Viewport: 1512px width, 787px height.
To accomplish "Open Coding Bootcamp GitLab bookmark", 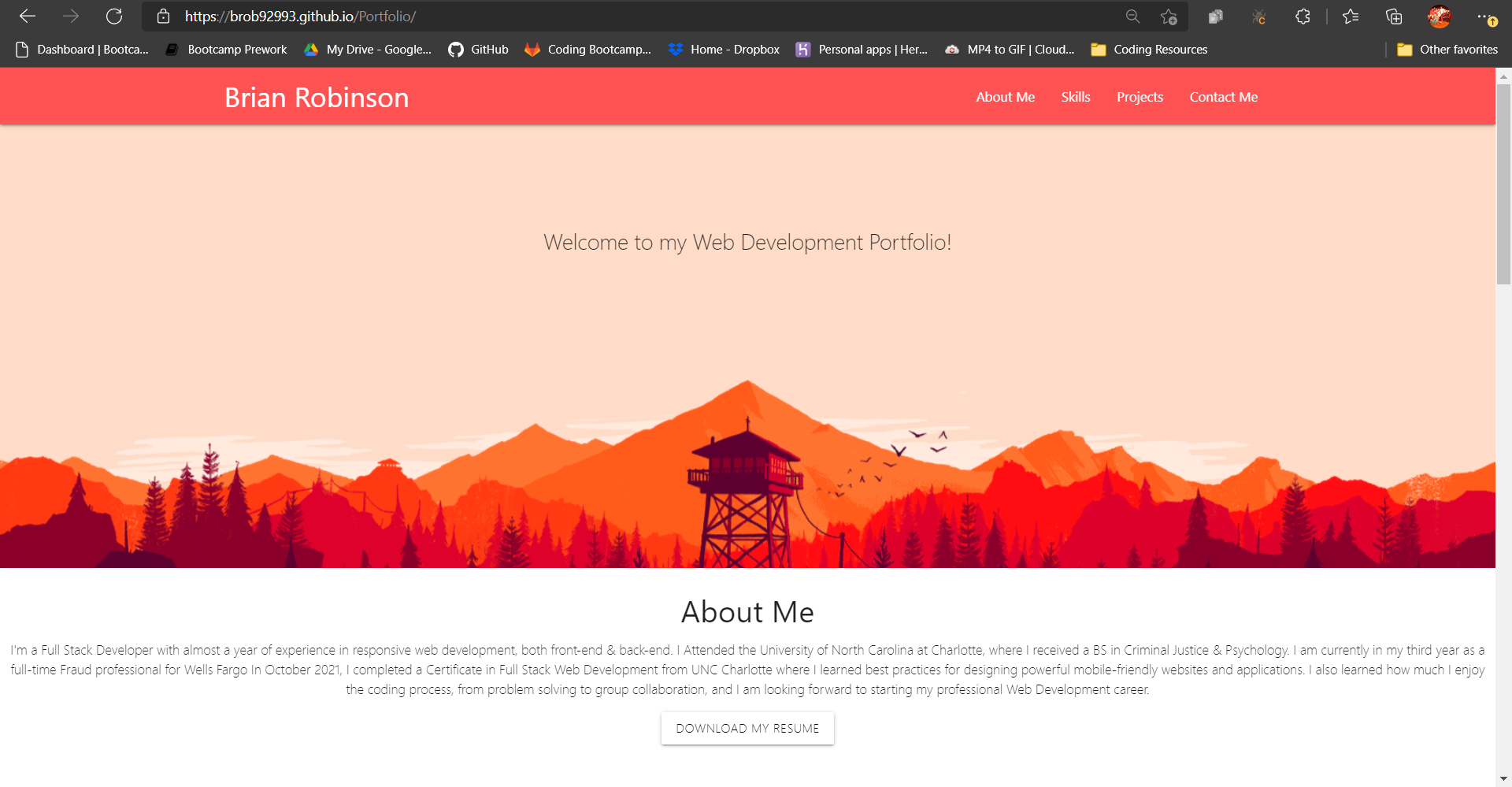I will (x=588, y=49).
